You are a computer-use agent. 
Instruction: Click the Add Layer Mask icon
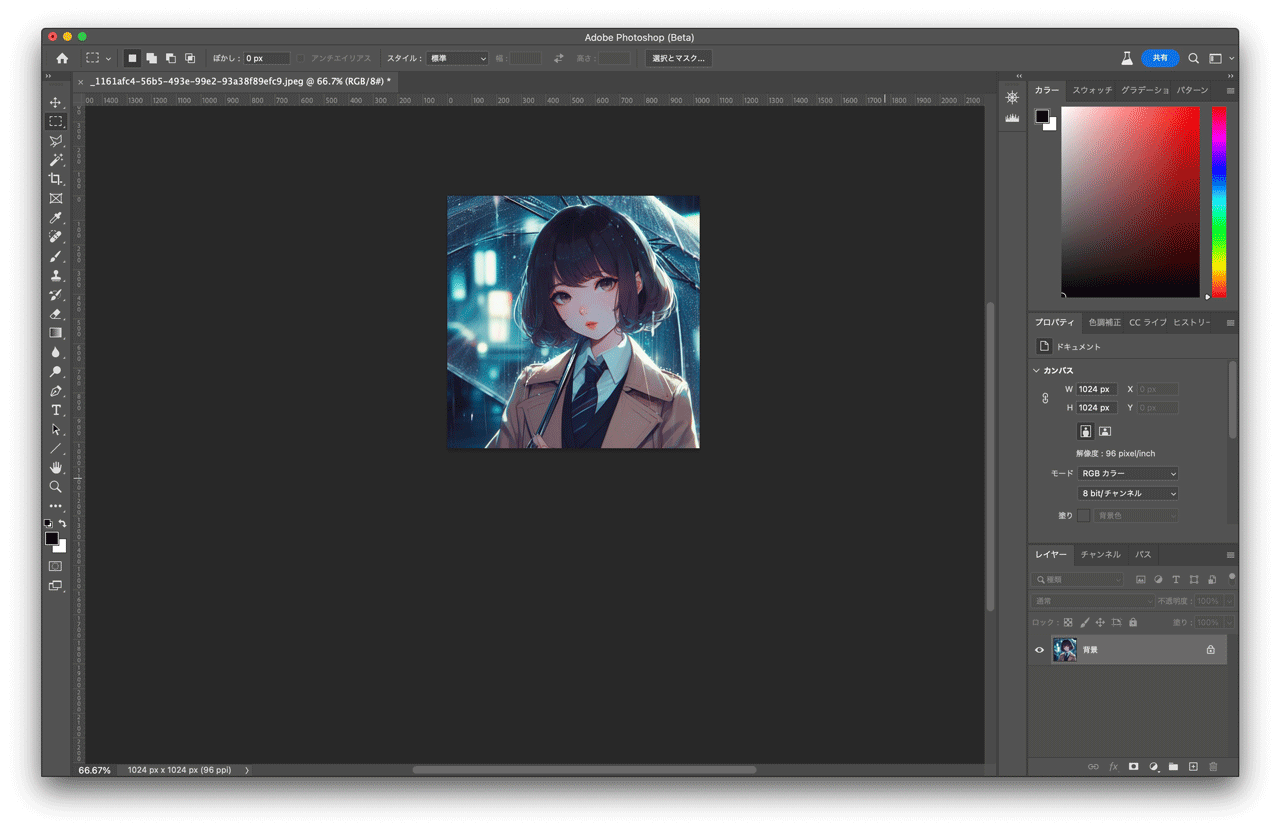pos(1133,766)
